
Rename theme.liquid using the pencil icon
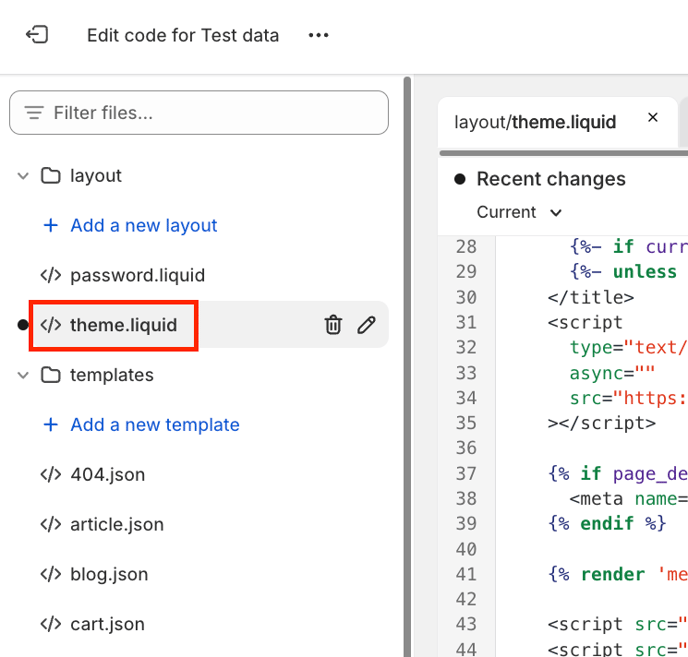pos(366,325)
